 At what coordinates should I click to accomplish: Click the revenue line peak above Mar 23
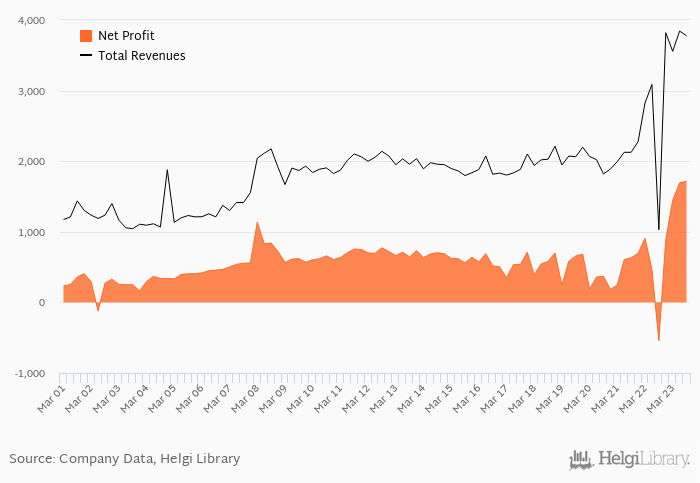point(680,32)
